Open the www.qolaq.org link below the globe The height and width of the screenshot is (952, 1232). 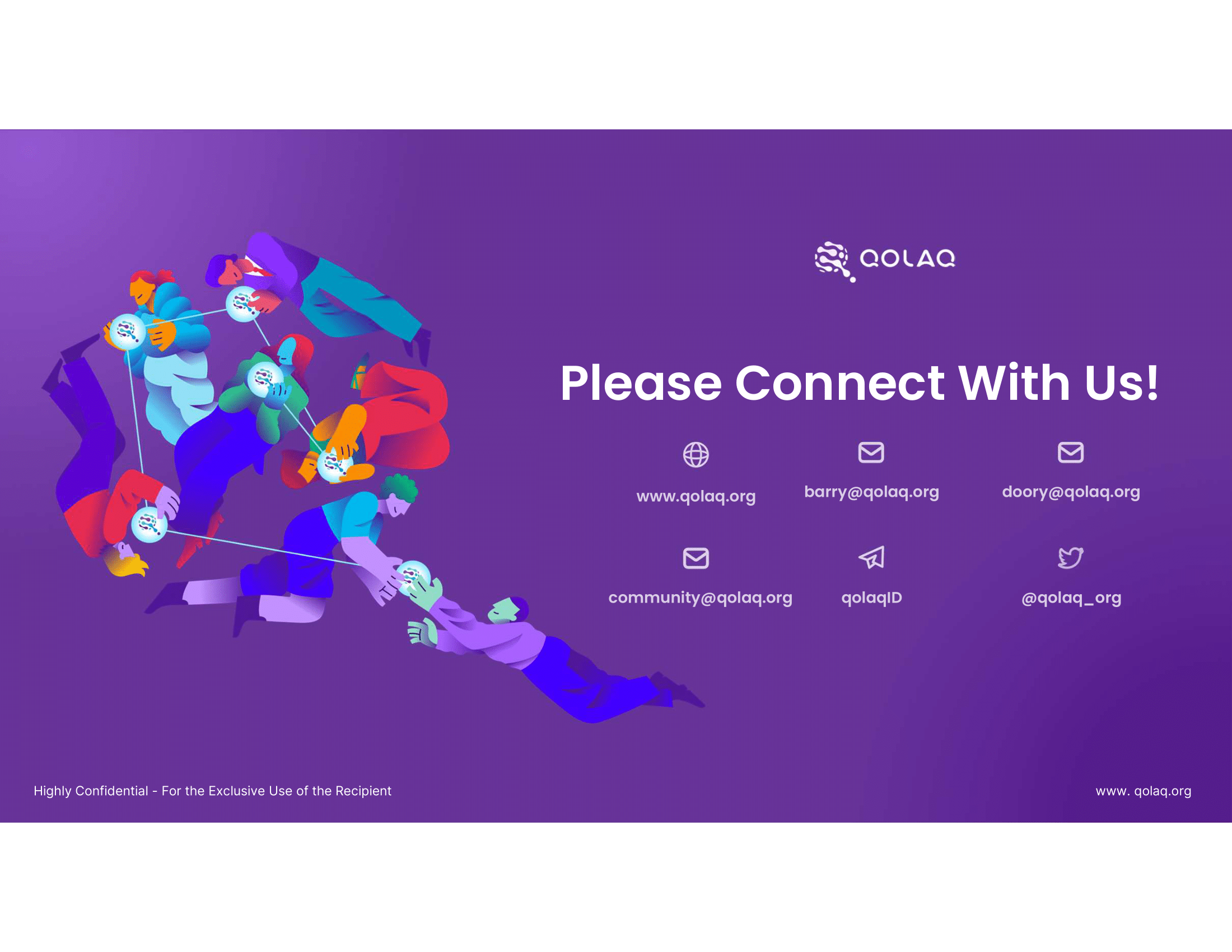696,496
